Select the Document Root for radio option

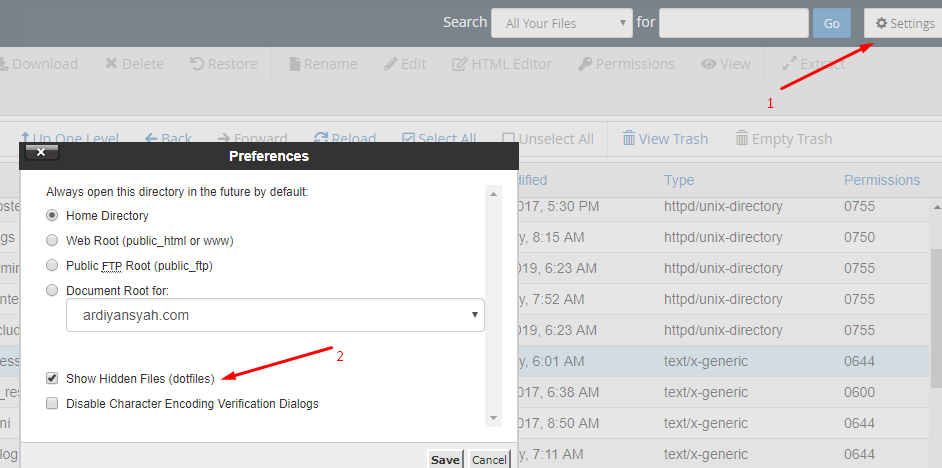click(53, 290)
